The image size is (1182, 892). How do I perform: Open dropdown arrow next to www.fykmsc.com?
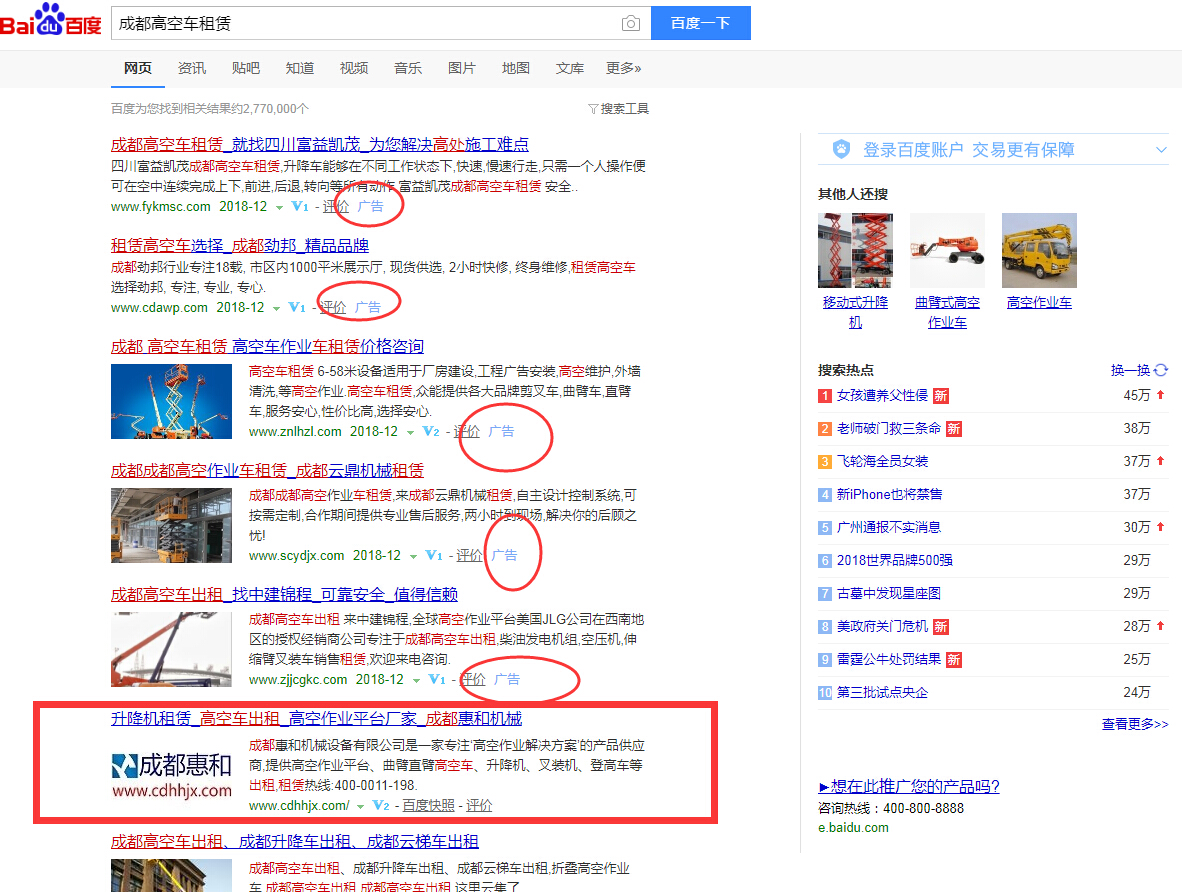coord(279,207)
